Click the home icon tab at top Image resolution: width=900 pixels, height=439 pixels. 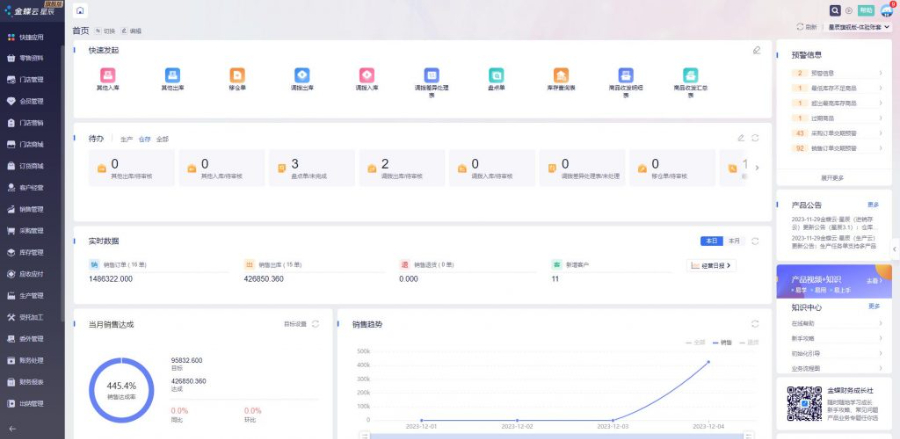[x=80, y=10]
